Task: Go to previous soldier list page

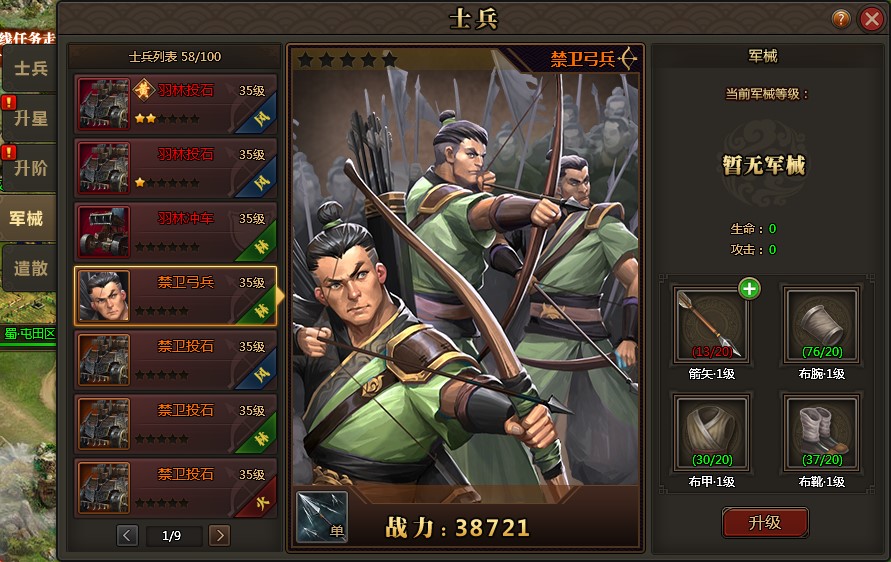Action: 127,535
